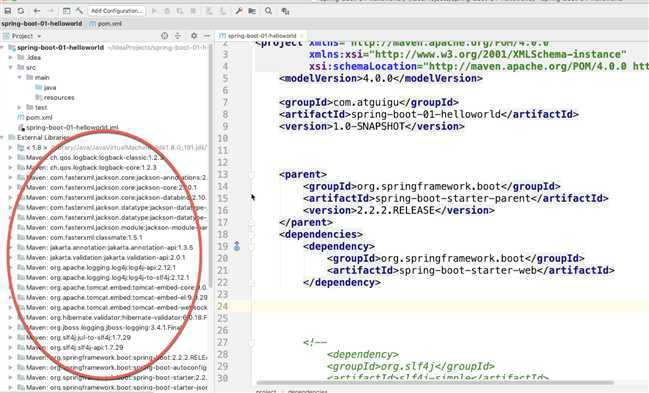Navigate back with the left arrow icon

pyautogui.click(x=37, y=11)
